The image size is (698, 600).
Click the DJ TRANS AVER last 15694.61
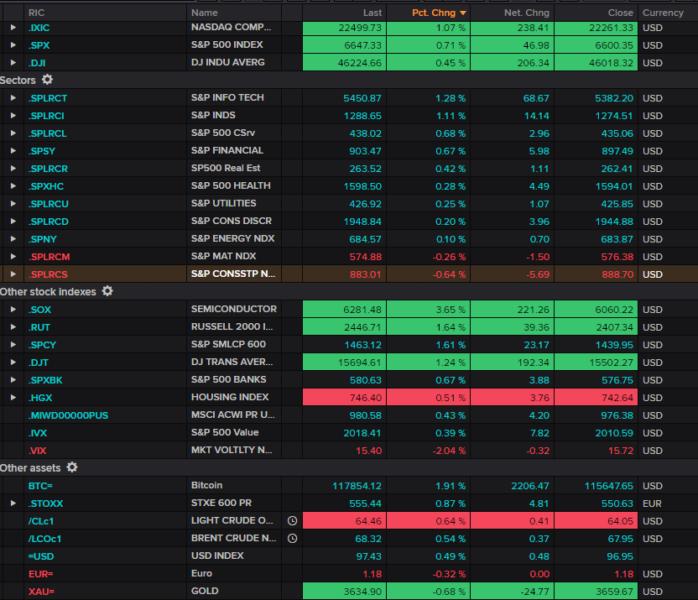point(360,363)
